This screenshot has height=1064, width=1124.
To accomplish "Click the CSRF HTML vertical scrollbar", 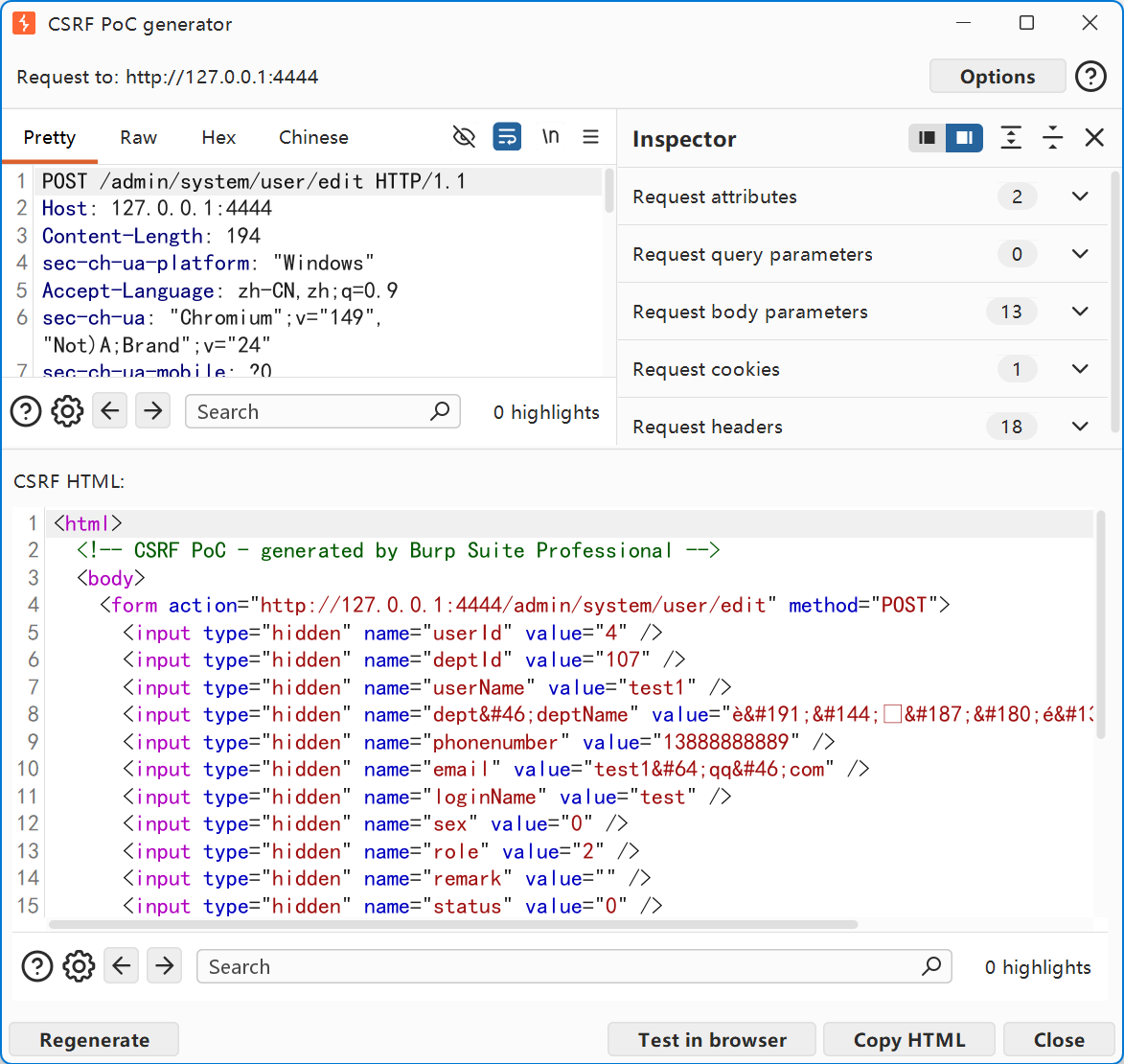I will [x=1101, y=624].
